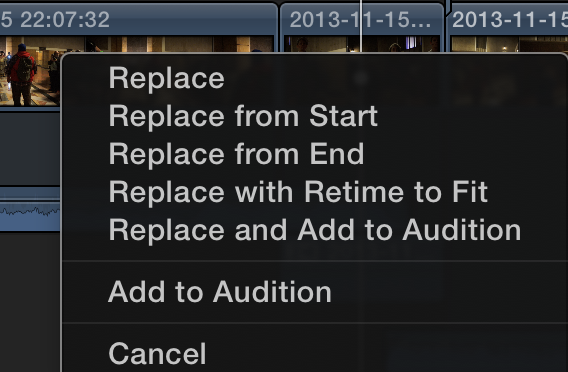Click the Add to Audition entry
The image size is (568, 372).
[x=220, y=292]
